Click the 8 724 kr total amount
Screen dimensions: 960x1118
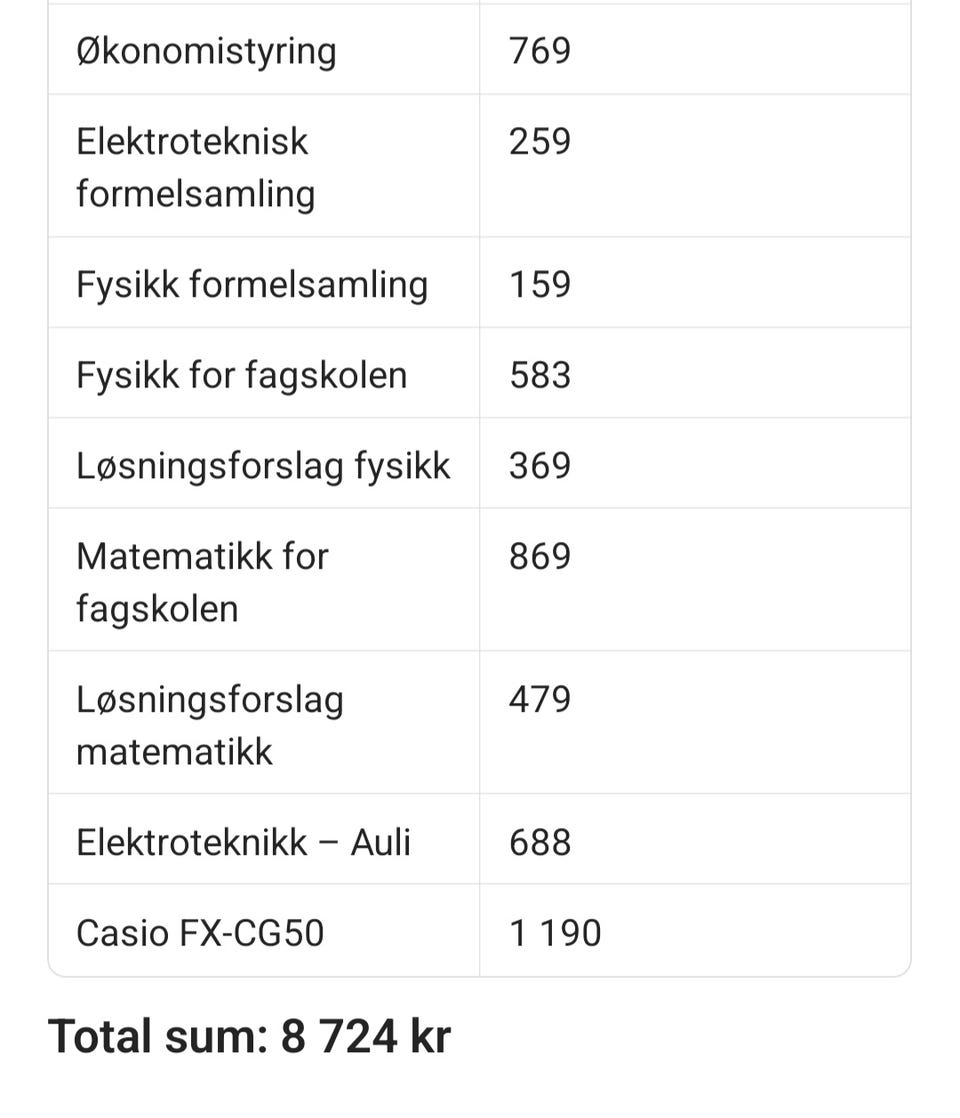(x=366, y=1035)
